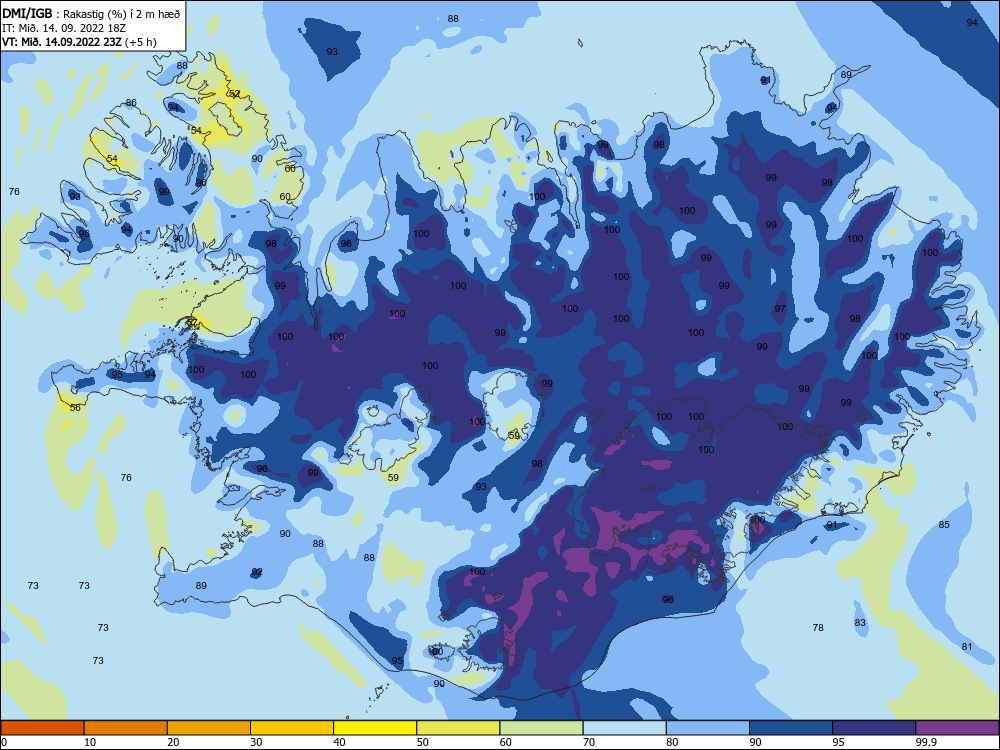Click the legend tick label '50'
1000x750 pixels.
click(x=422, y=742)
